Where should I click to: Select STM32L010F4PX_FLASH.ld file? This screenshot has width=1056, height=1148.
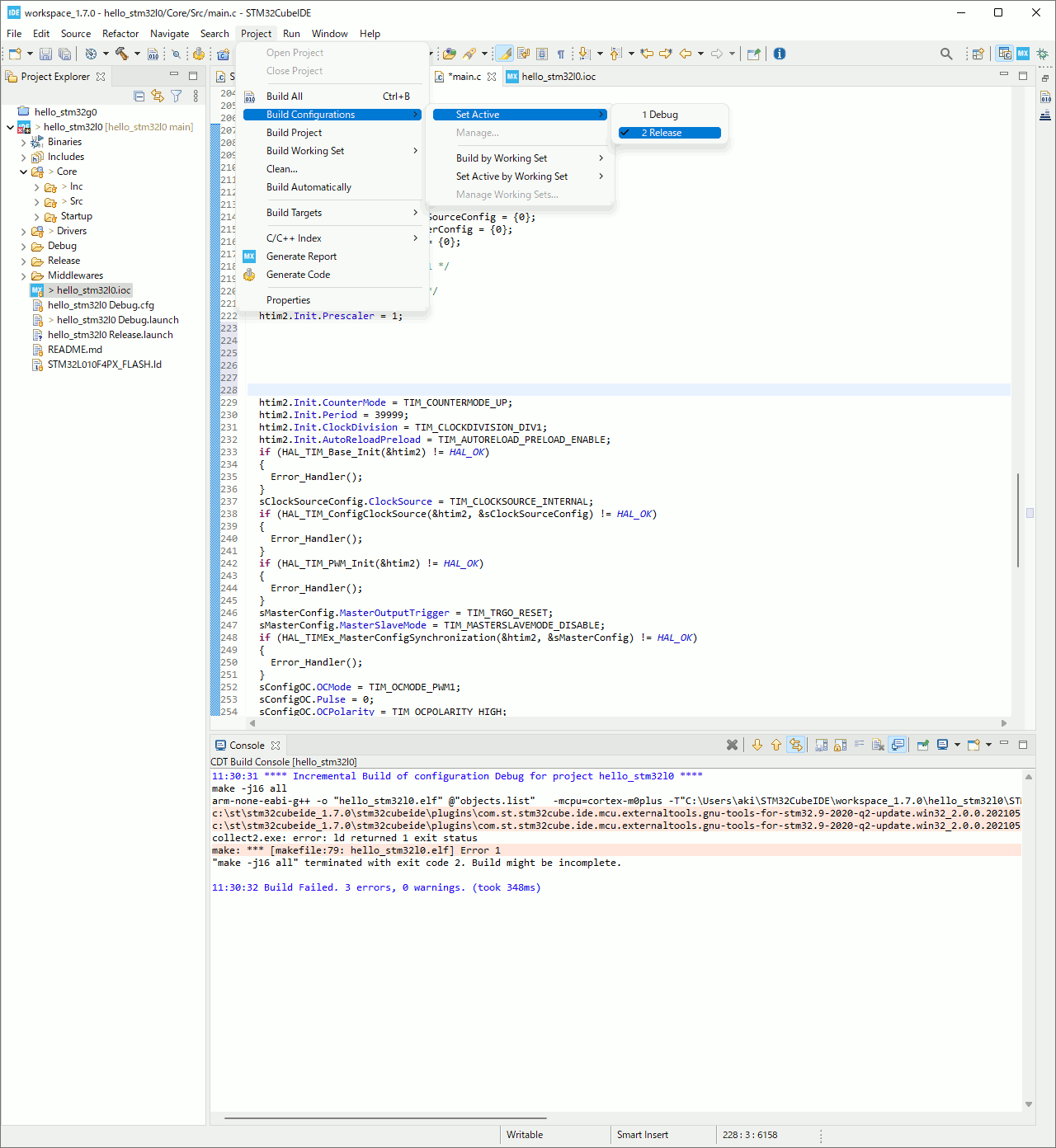pos(105,365)
